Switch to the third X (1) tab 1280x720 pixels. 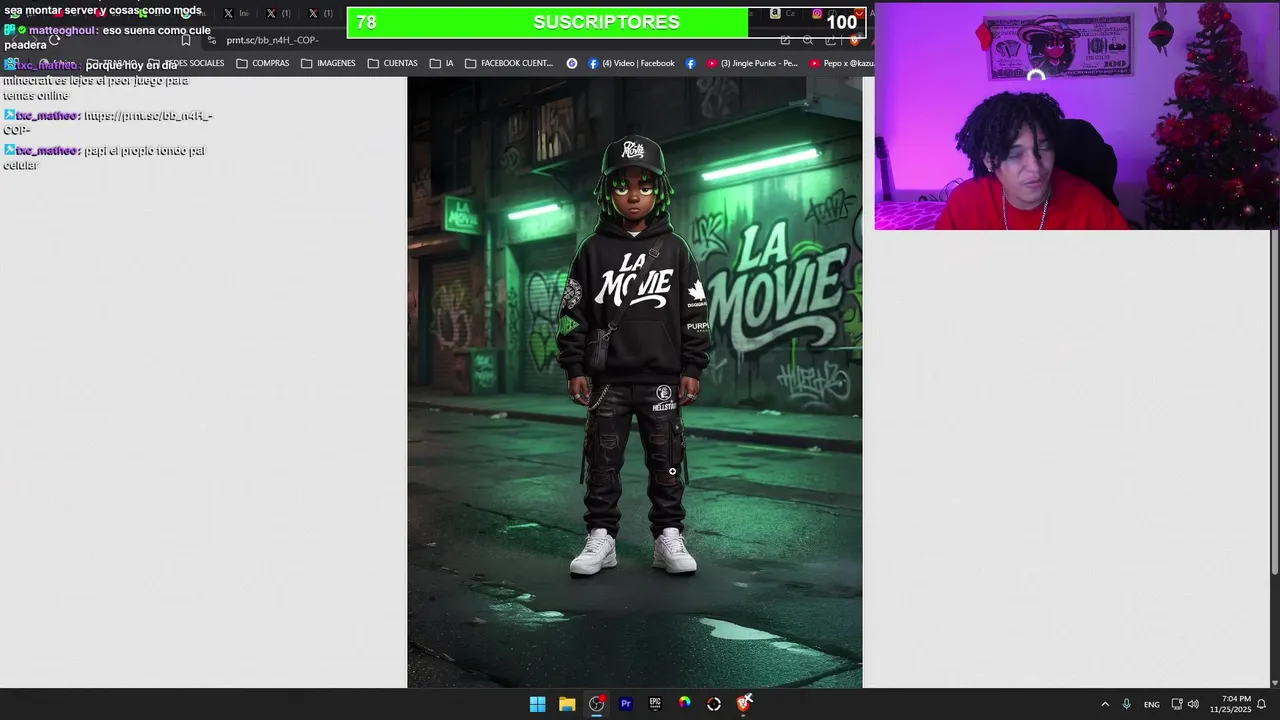pos(321,13)
